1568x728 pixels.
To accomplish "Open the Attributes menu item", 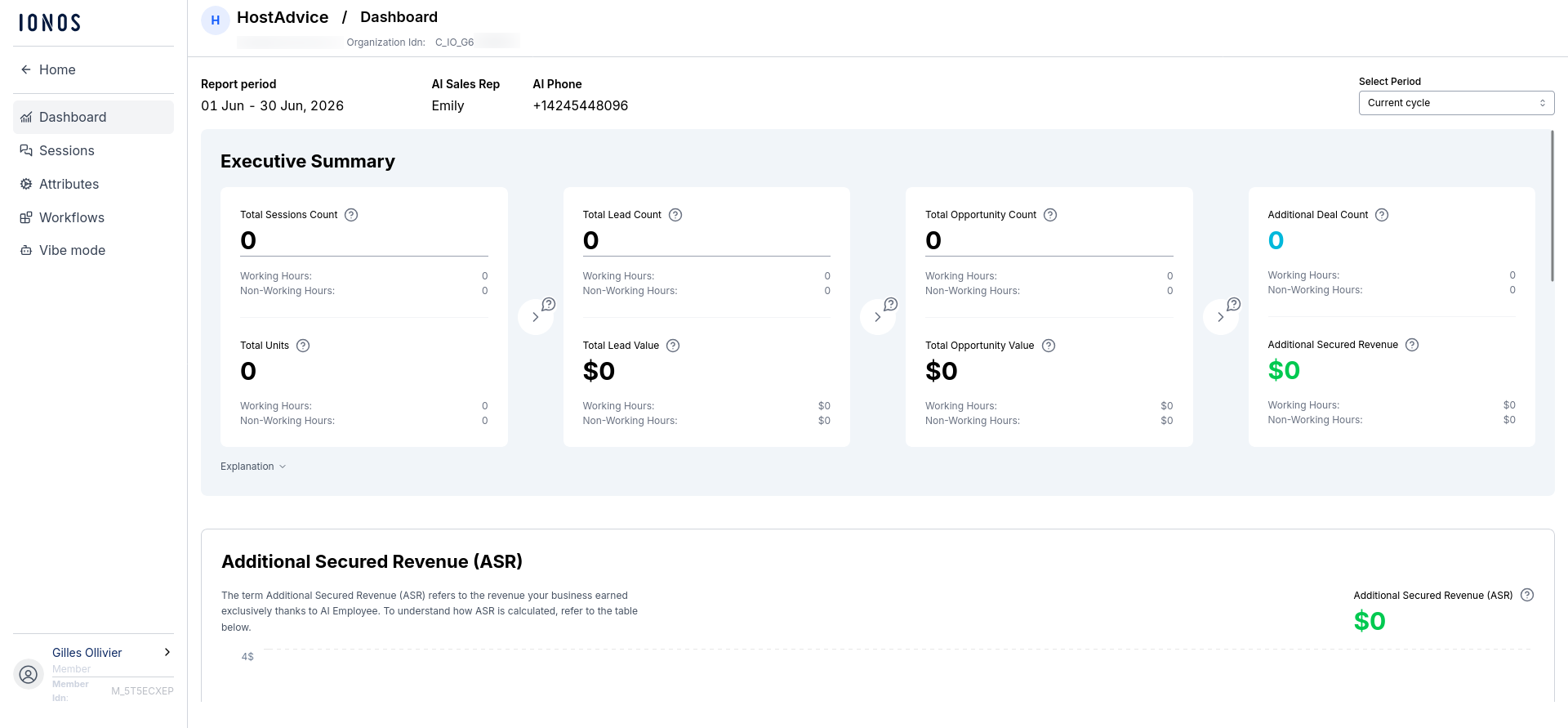I will coord(93,184).
